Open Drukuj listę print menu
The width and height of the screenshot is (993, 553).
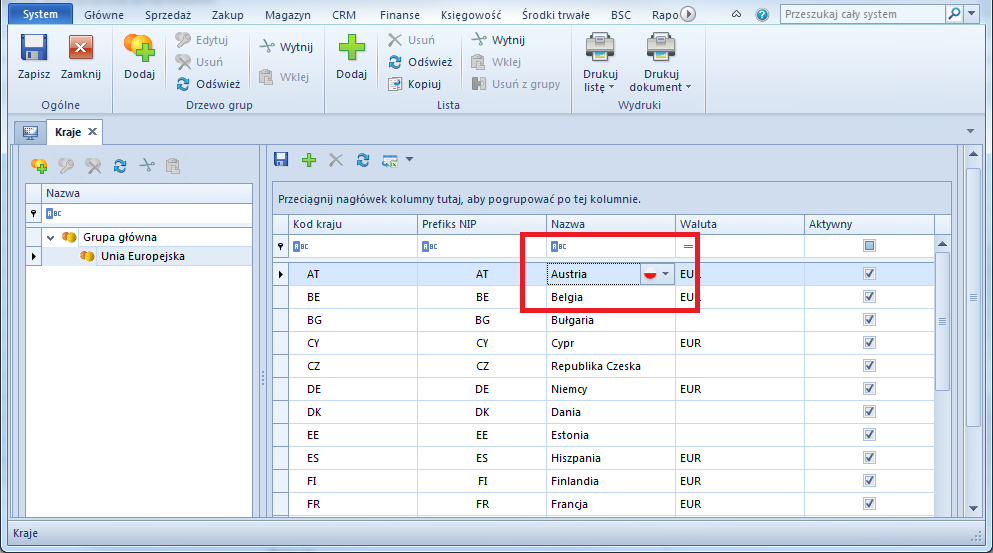[x=600, y=63]
